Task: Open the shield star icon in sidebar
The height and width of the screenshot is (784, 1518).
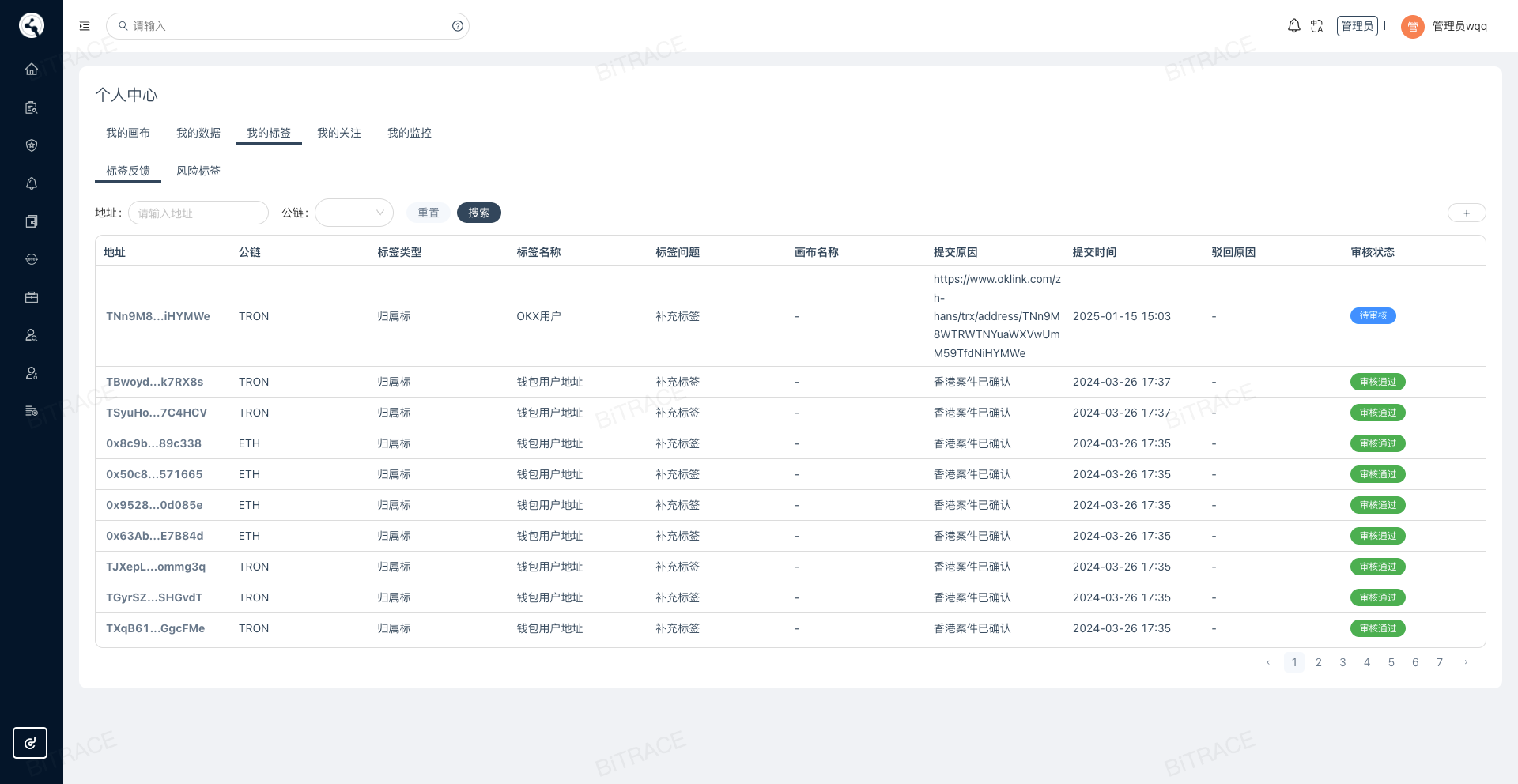Action: (32, 145)
